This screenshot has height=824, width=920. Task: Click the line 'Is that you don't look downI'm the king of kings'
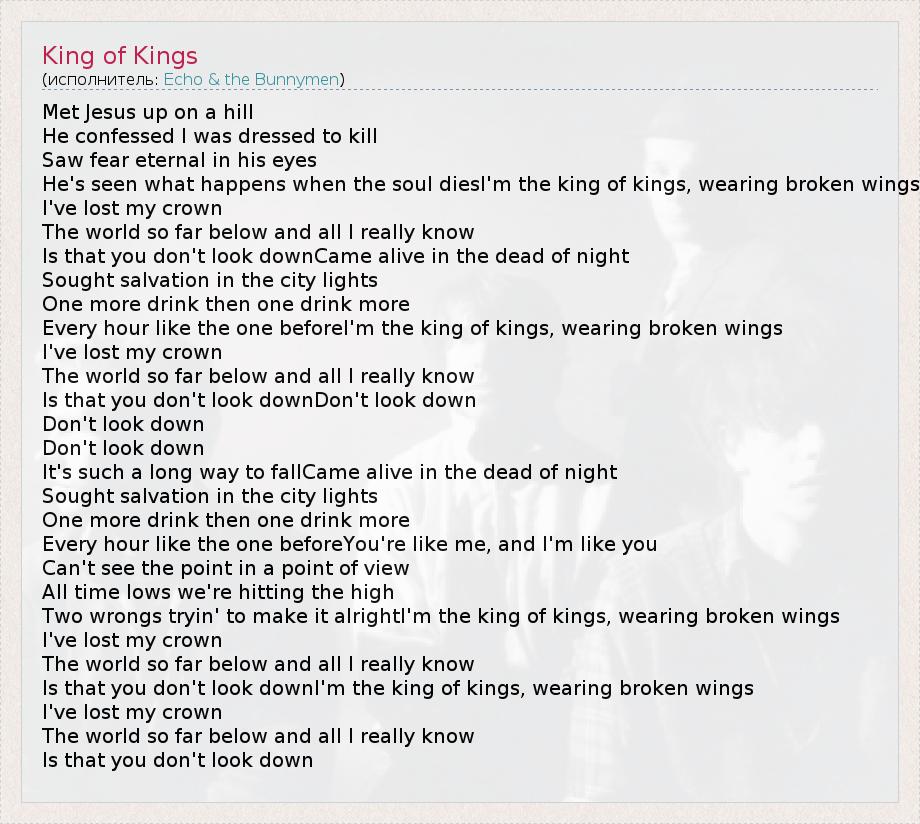coord(398,688)
